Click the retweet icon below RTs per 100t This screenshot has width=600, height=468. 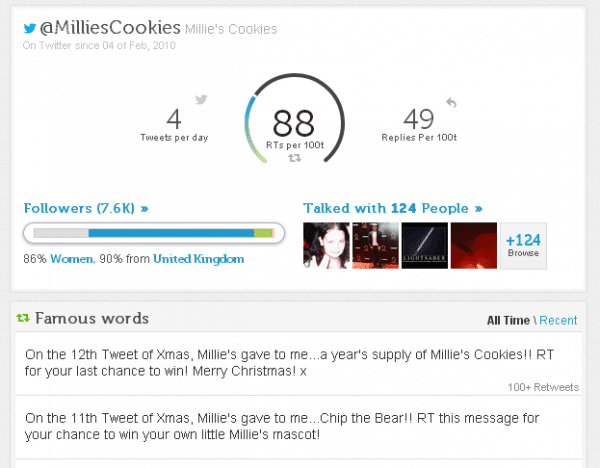295,158
